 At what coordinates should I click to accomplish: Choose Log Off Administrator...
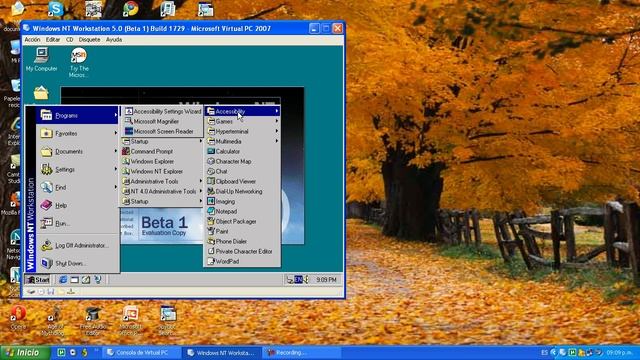(78, 245)
